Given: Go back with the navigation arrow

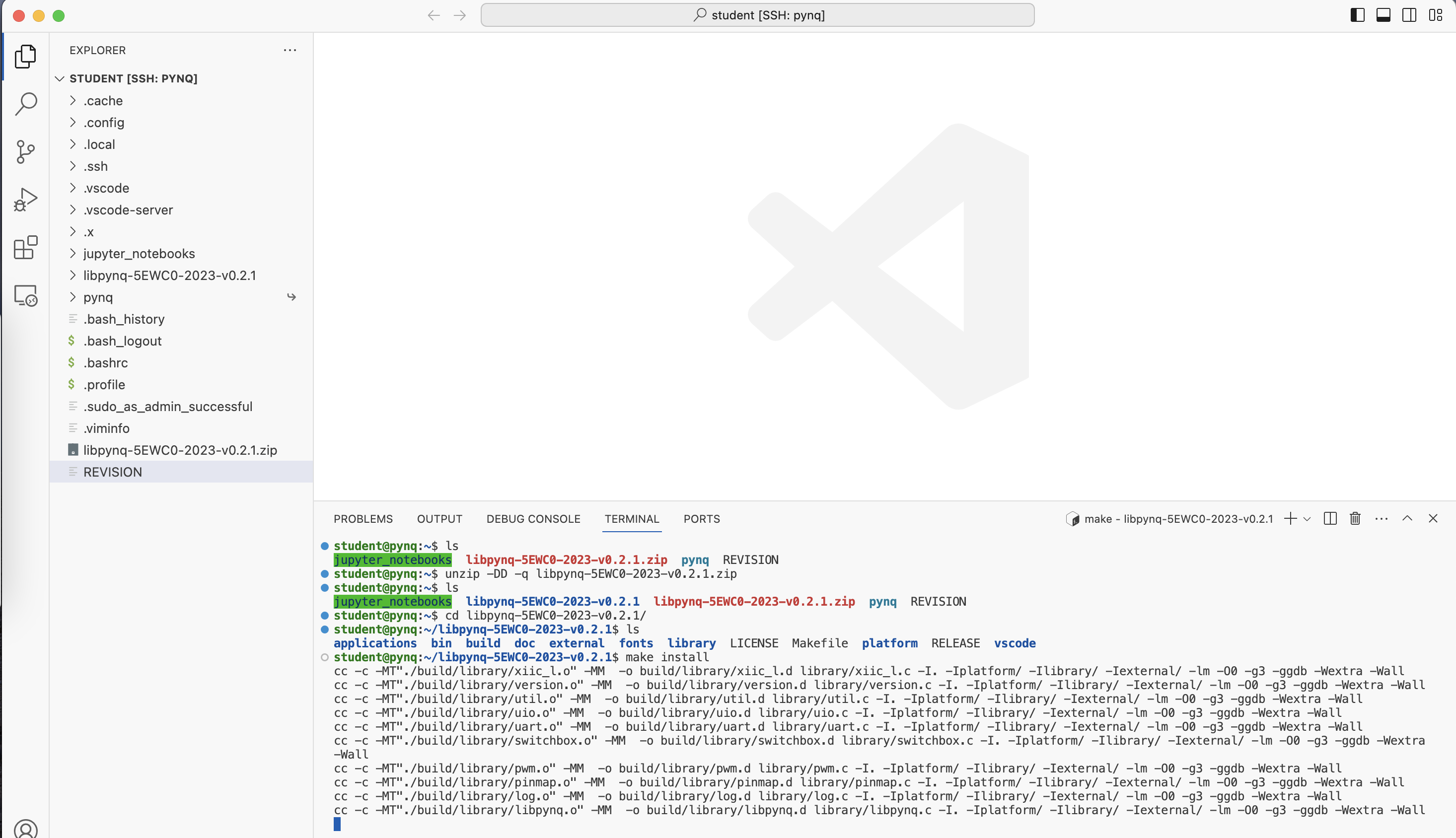Looking at the screenshot, I should click(434, 15).
